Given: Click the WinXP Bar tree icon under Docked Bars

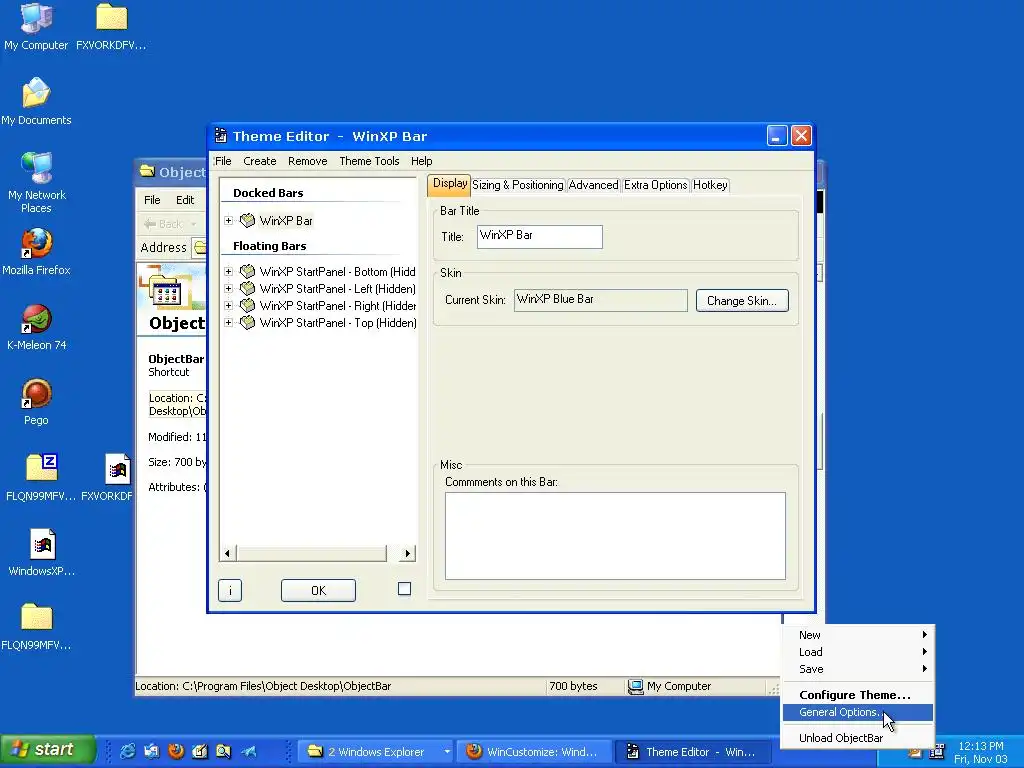Looking at the screenshot, I should click(x=248, y=221).
